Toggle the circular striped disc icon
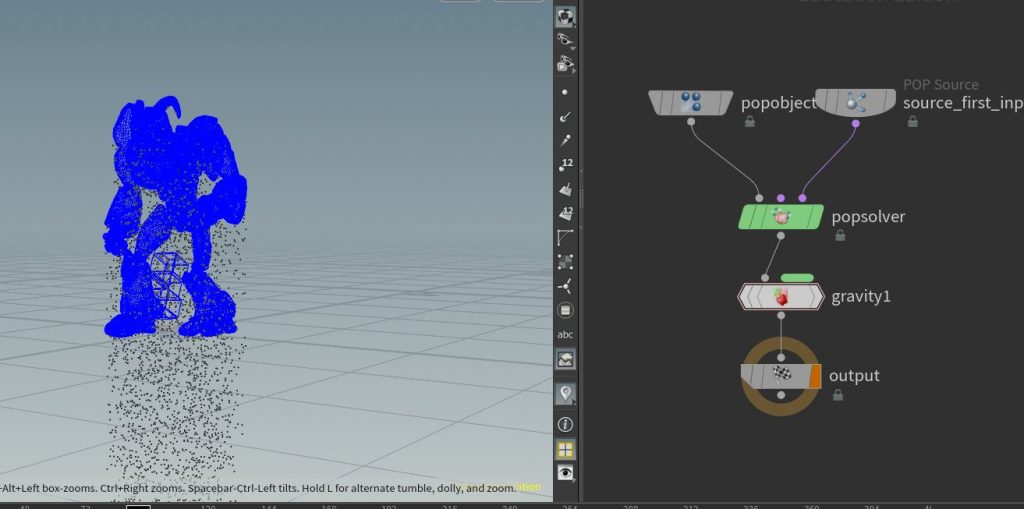The image size is (1024, 509). click(566, 310)
